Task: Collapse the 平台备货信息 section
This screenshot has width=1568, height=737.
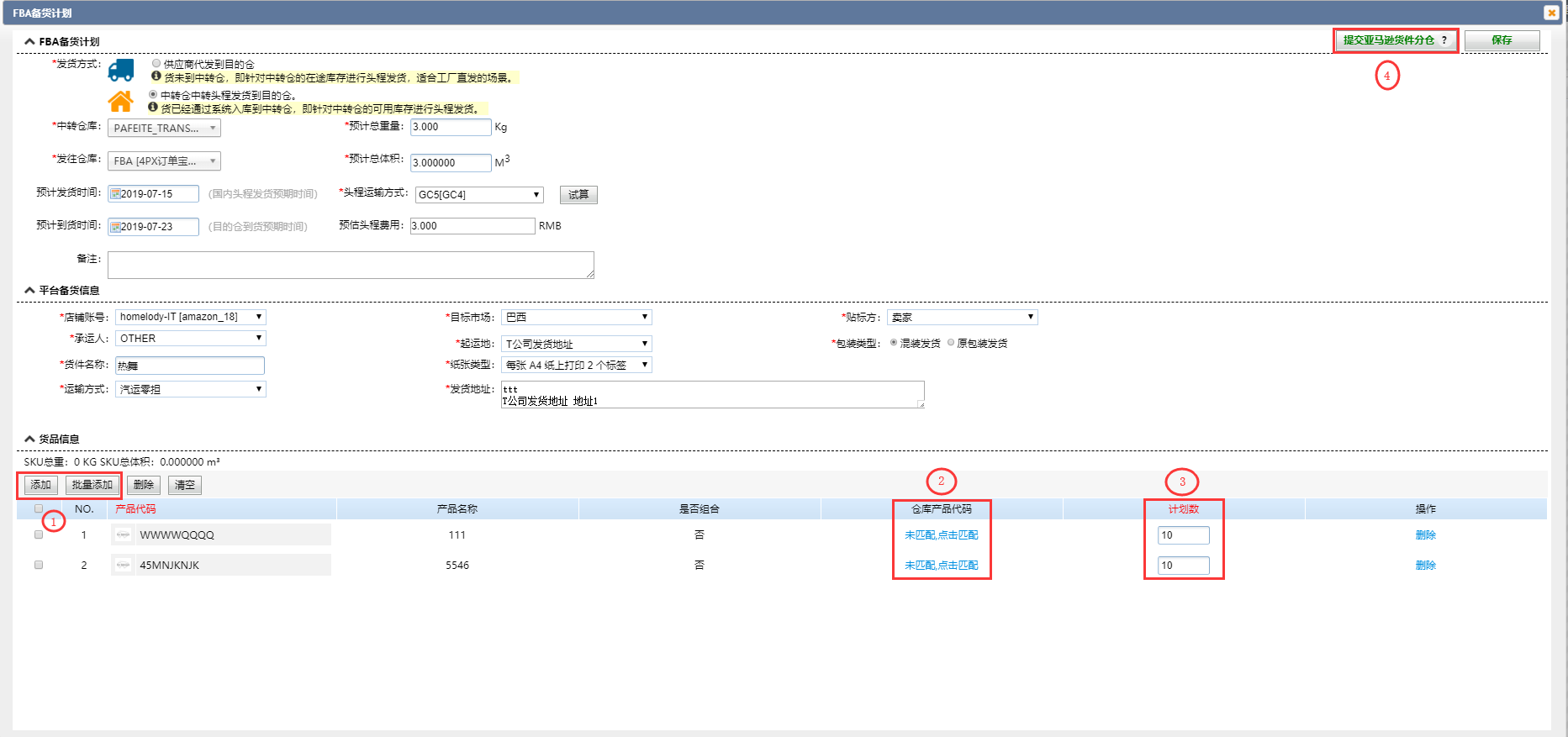Action: click(x=30, y=290)
